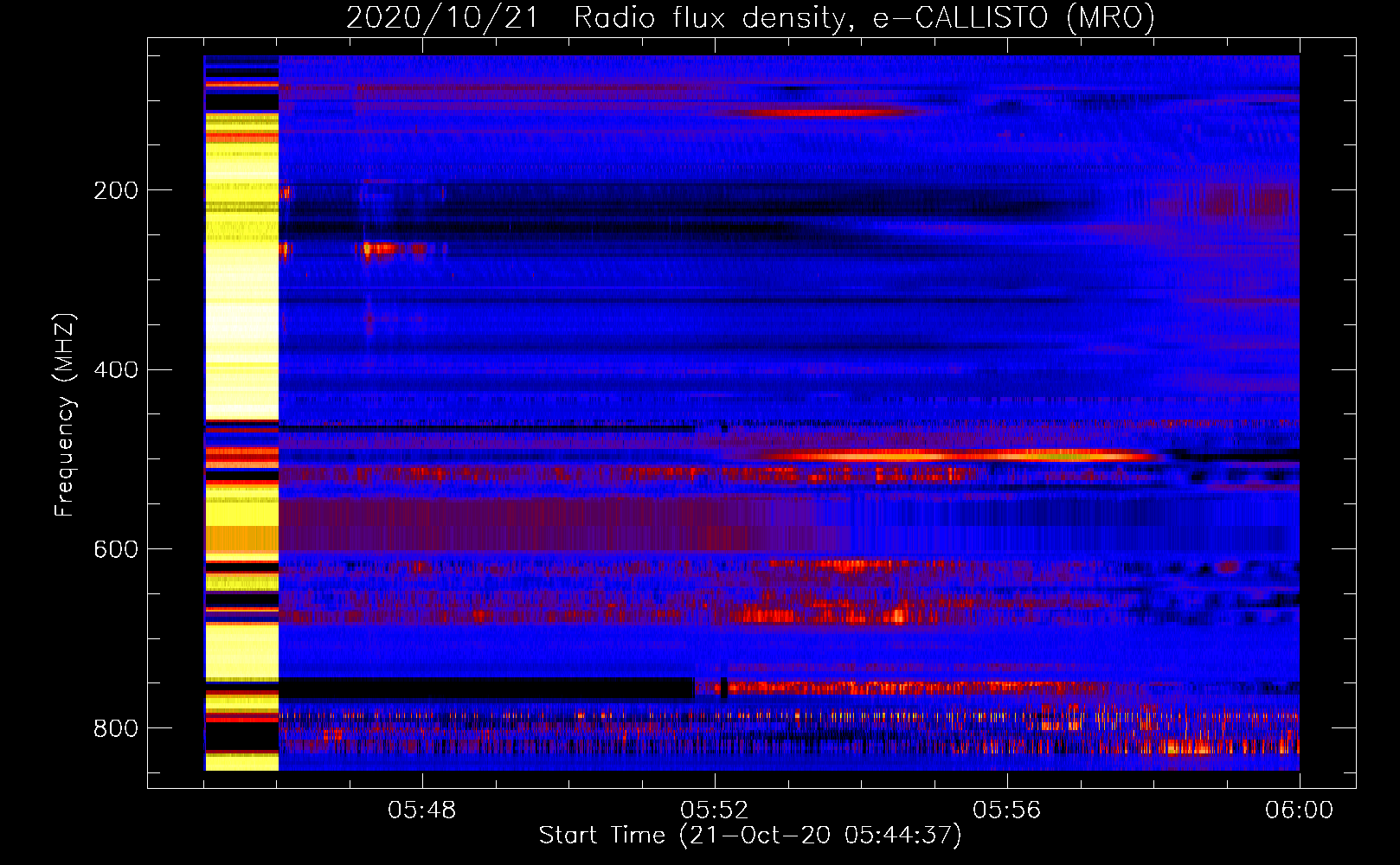Click the 05:52 time tick label
This screenshot has width=1400, height=865.
[x=714, y=810]
